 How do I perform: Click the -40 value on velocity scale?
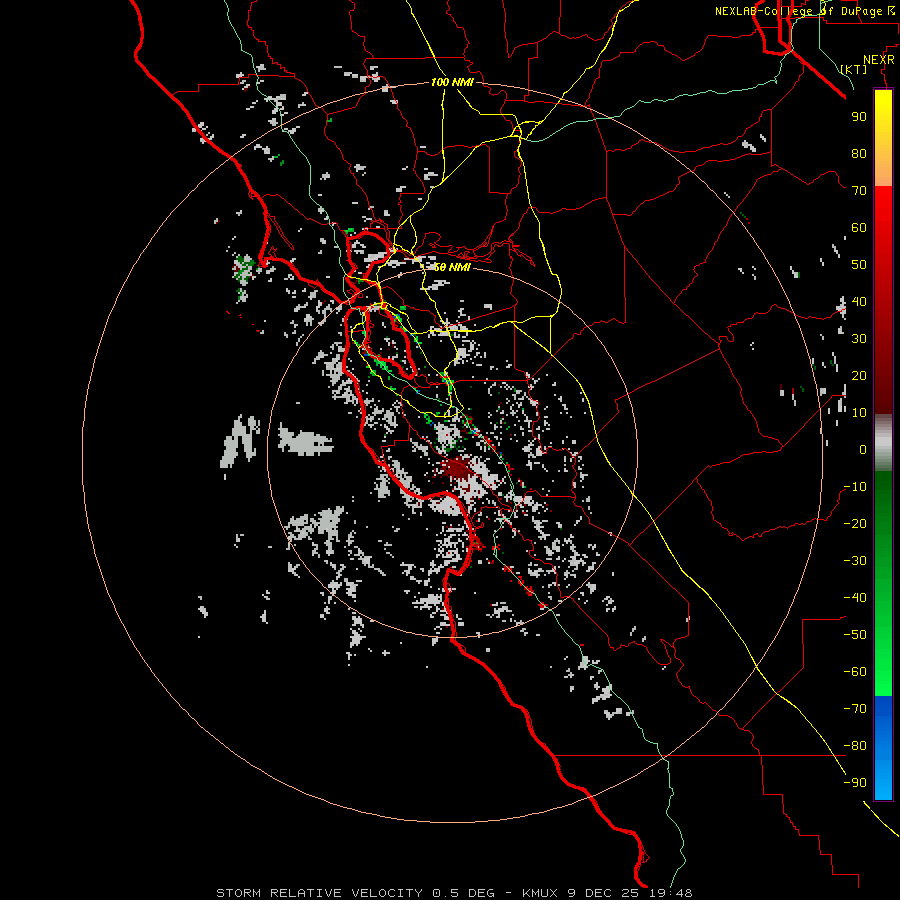(855, 598)
